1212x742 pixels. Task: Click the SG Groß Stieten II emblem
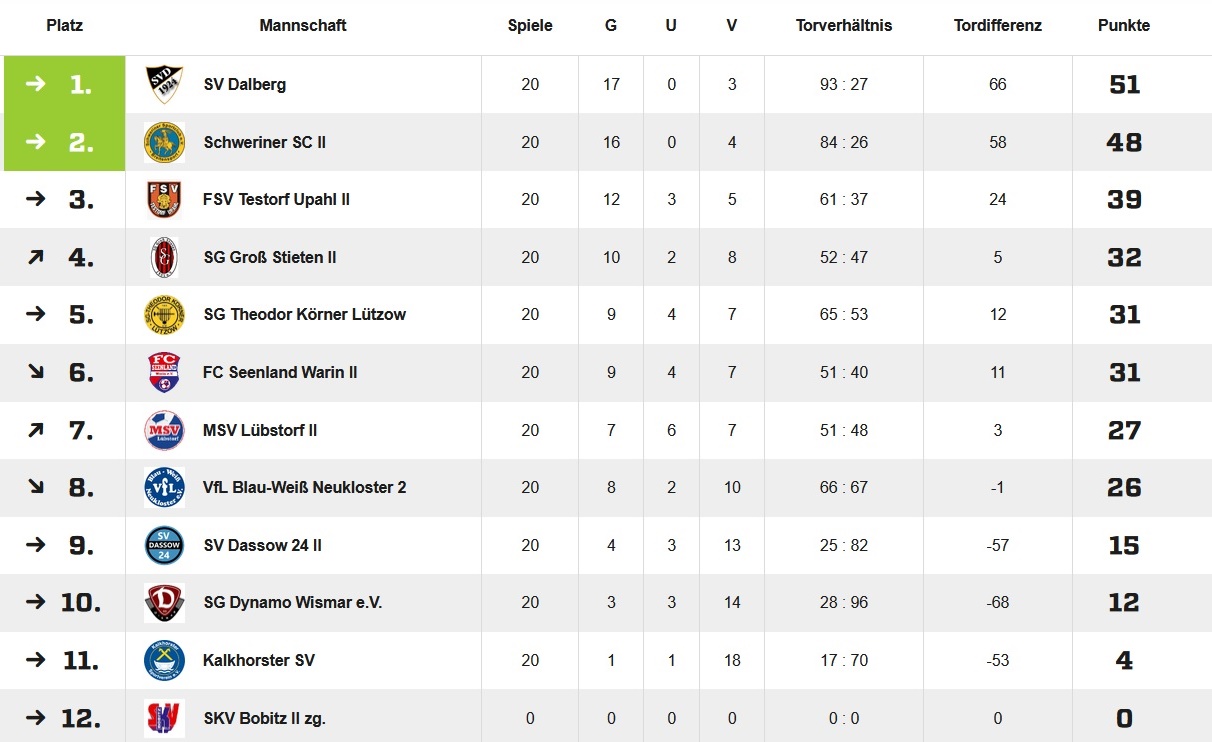click(164, 257)
